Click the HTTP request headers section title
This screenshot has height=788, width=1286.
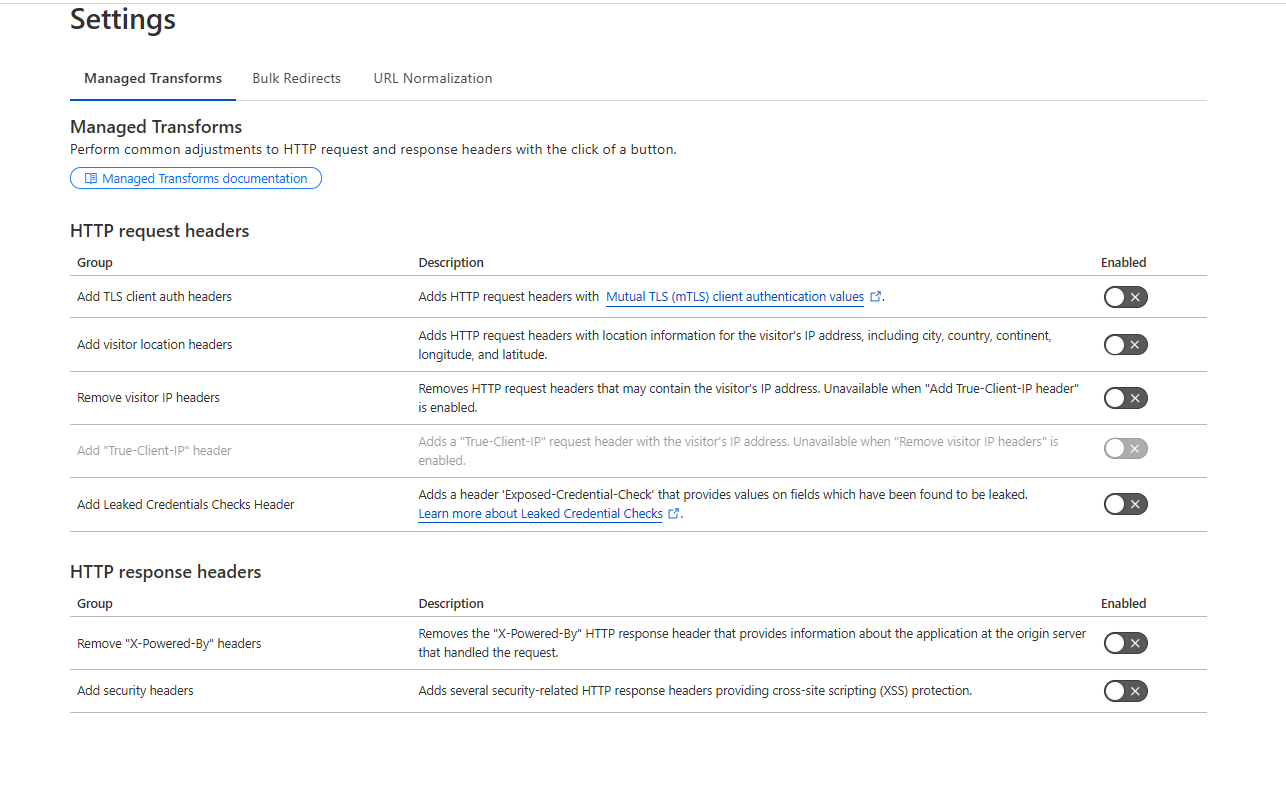click(160, 231)
